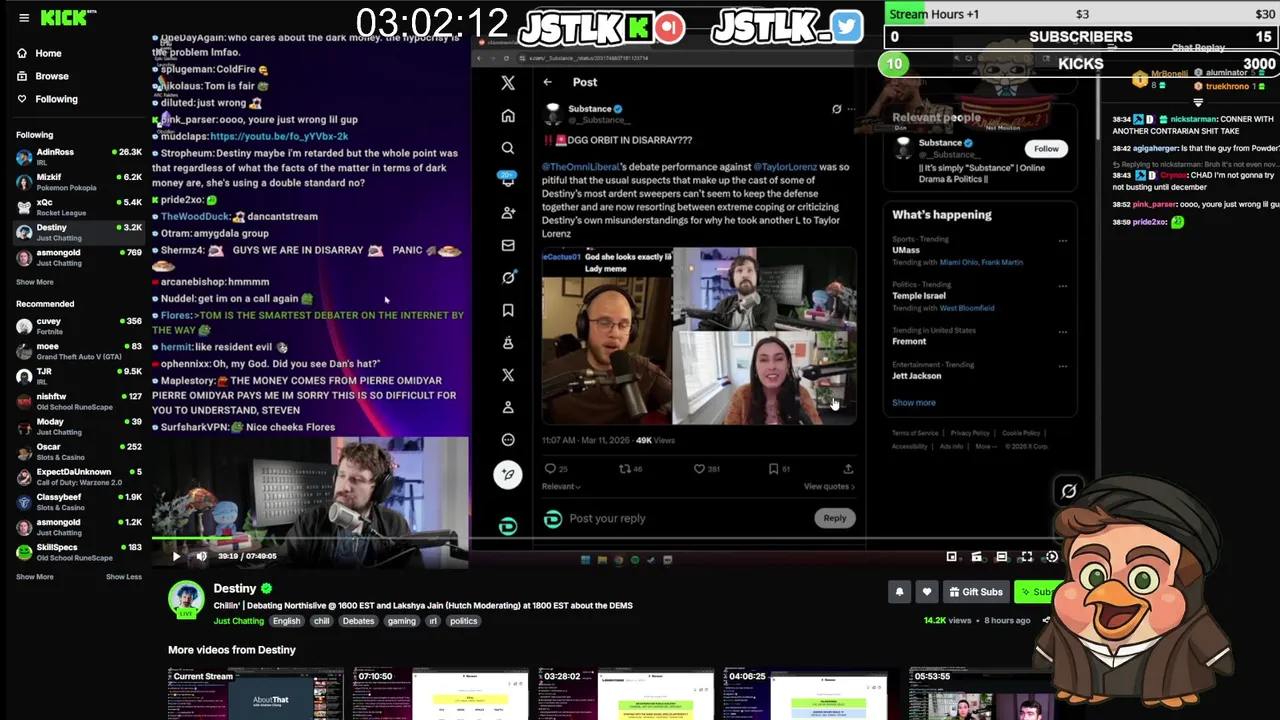Screen dimensions: 1280x720
Task: Open X profile person icon
Action: 508,407
